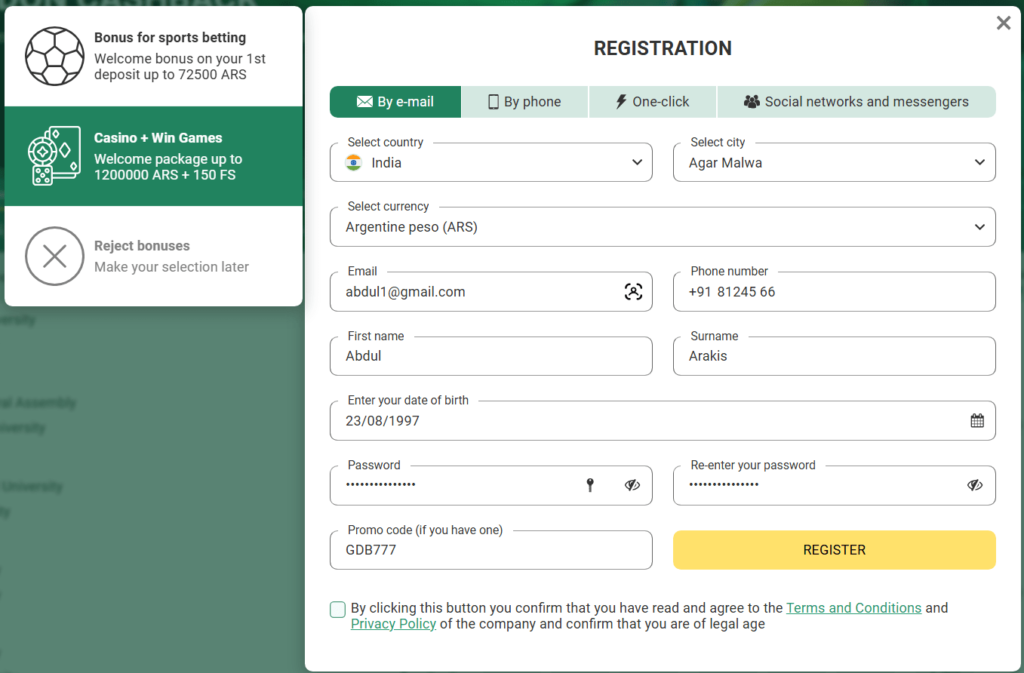Choose the Reject bonuses option
Viewport: 1024px width, 673px height.
(x=153, y=256)
